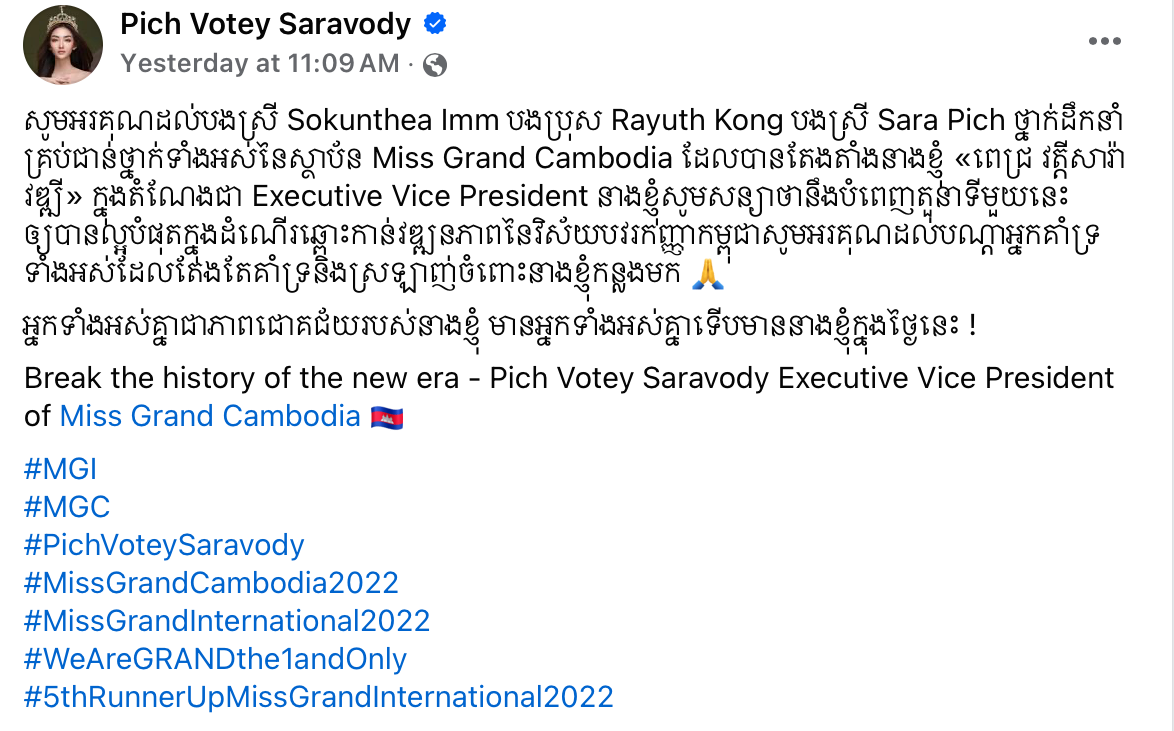Open the #MissGrandCambodia2022 hashtag

click(x=211, y=583)
